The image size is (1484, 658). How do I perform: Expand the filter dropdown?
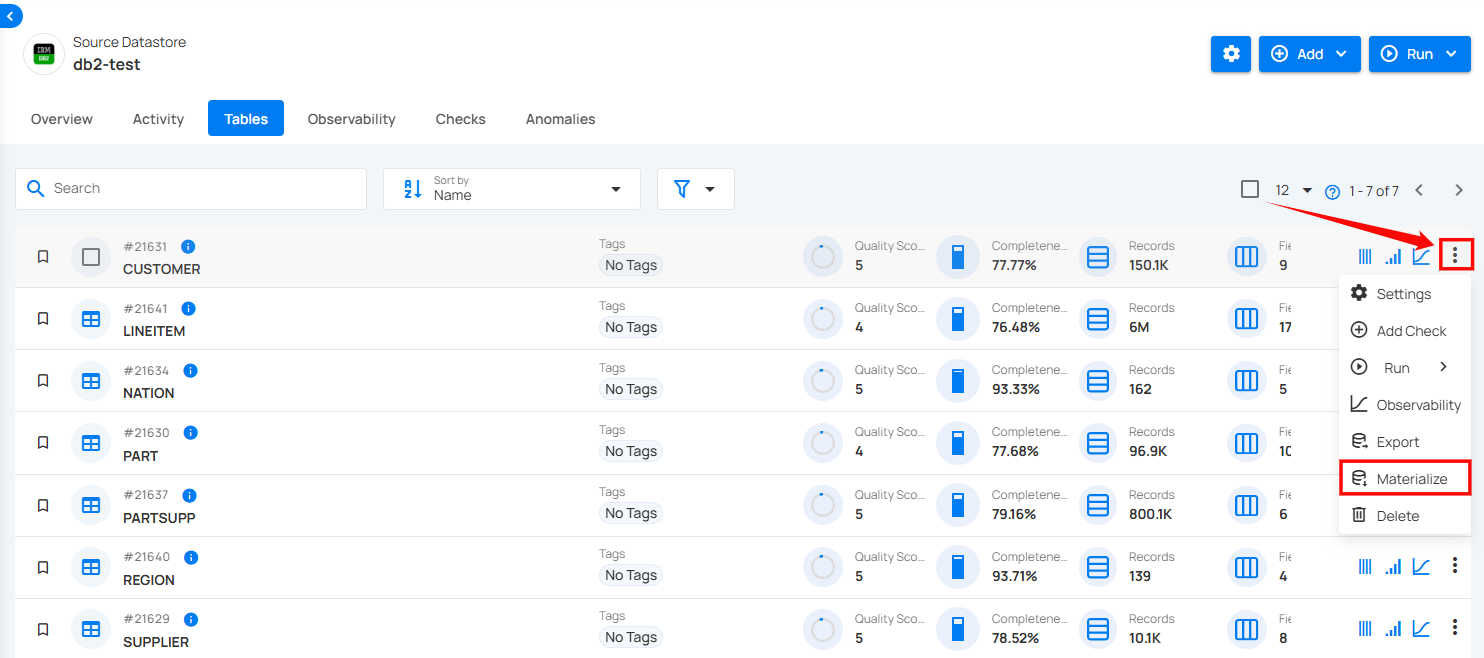click(695, 189)
